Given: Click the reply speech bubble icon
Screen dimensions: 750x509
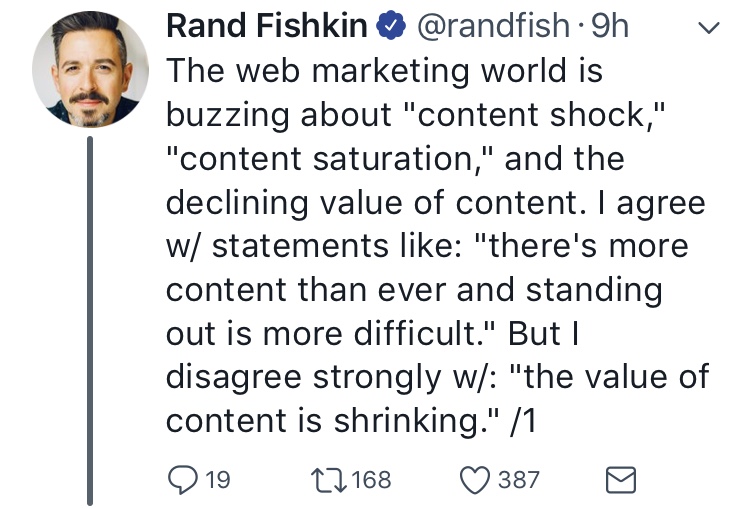Looking at the screenshot, I should [x=183, y=480].
